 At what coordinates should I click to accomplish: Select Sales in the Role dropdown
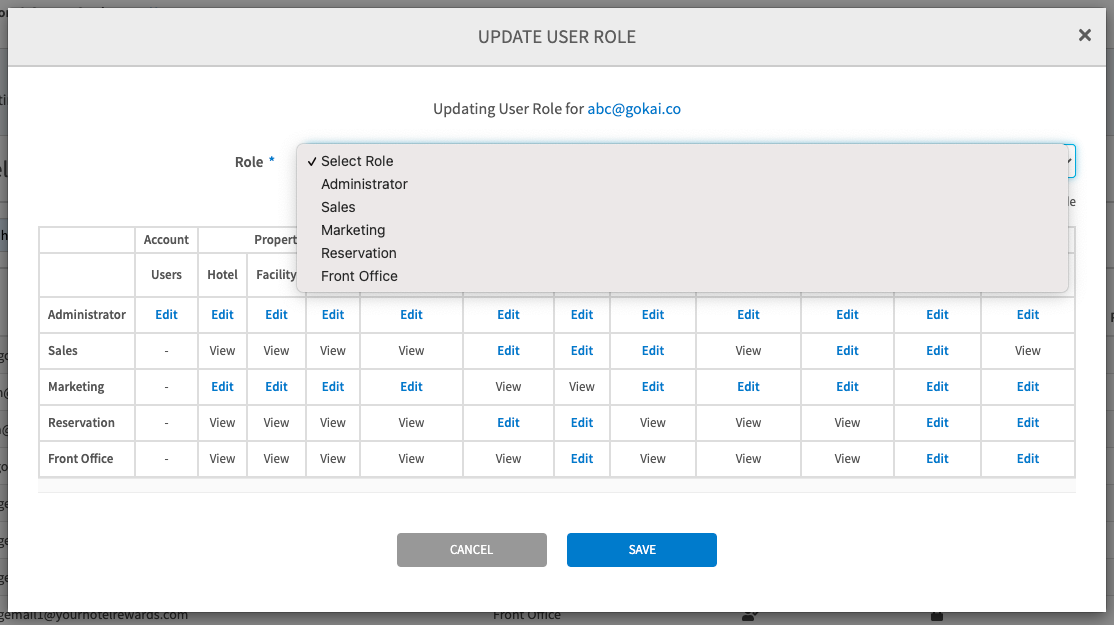pyautogui.click(x=338, y=207)
